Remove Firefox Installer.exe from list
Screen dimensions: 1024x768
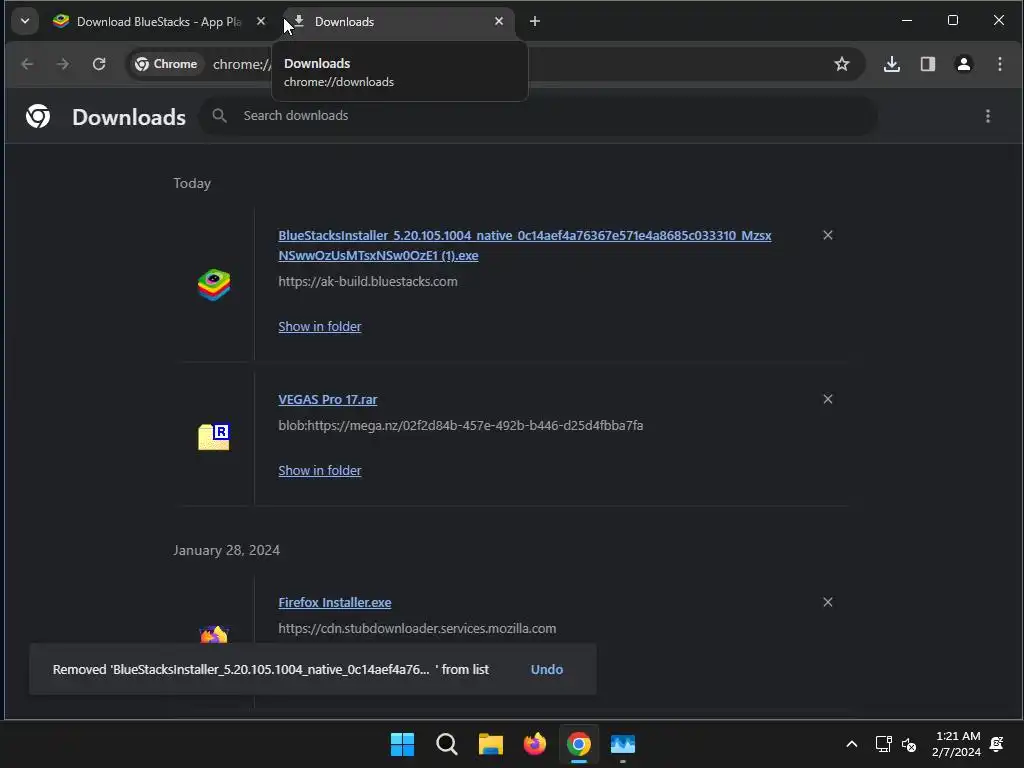click(827, 602)
